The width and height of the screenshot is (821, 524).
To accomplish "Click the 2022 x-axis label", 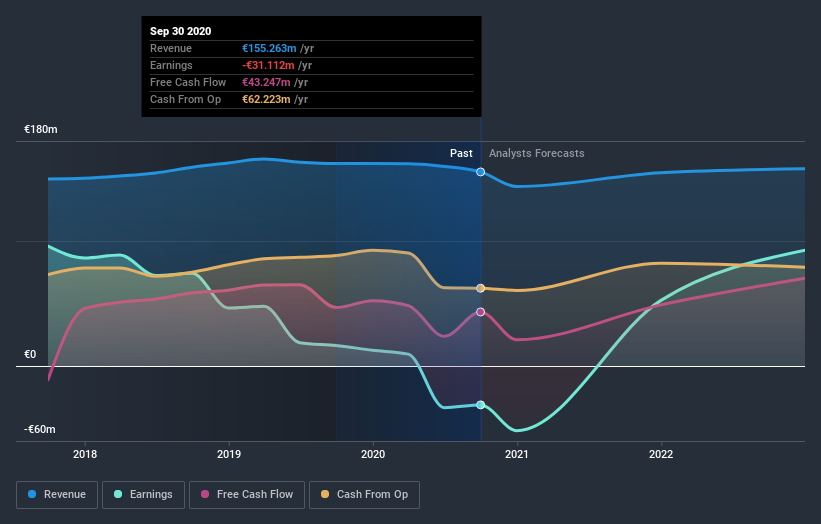I will coord(661,454).
